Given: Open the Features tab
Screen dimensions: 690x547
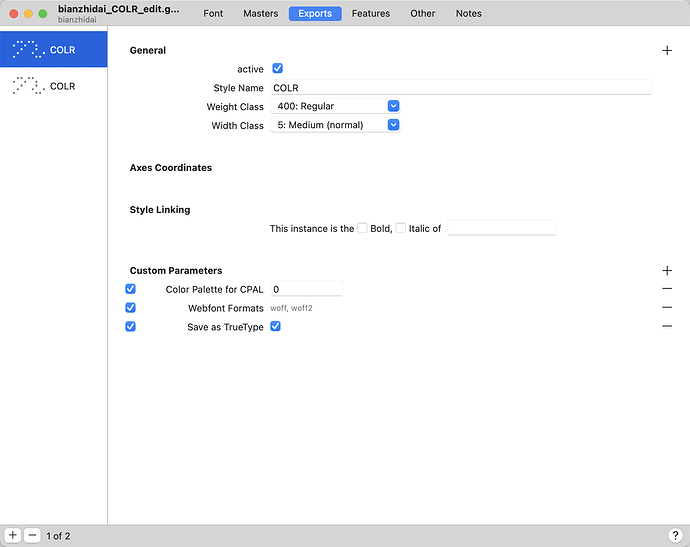Looking at the screenshot, I should 370,14.
